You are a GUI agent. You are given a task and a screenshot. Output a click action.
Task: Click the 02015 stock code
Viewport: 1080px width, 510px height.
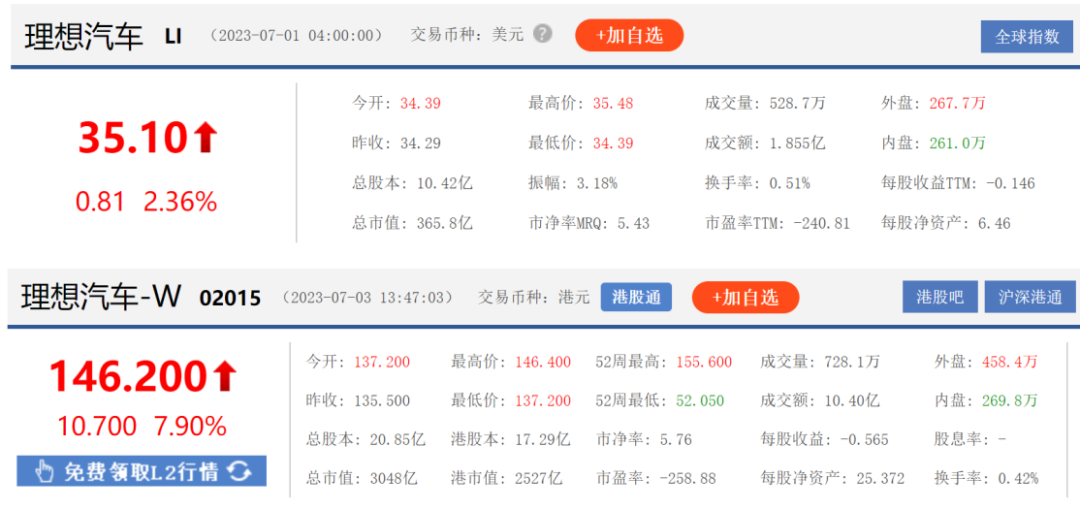pyautogui.click(x=230, y=298)
